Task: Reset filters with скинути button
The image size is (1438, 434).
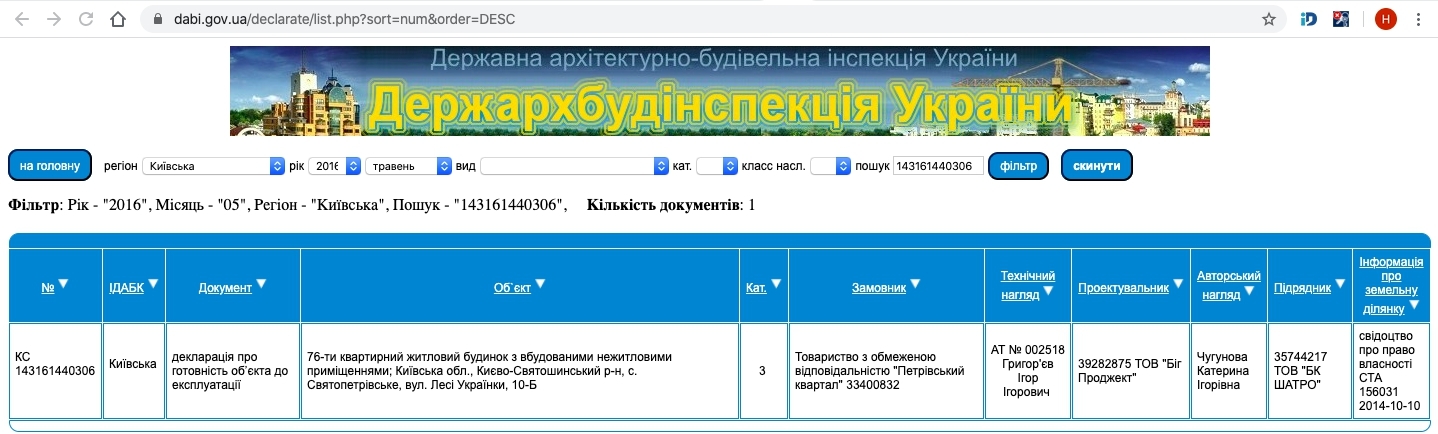Action: click(1097, 166)
